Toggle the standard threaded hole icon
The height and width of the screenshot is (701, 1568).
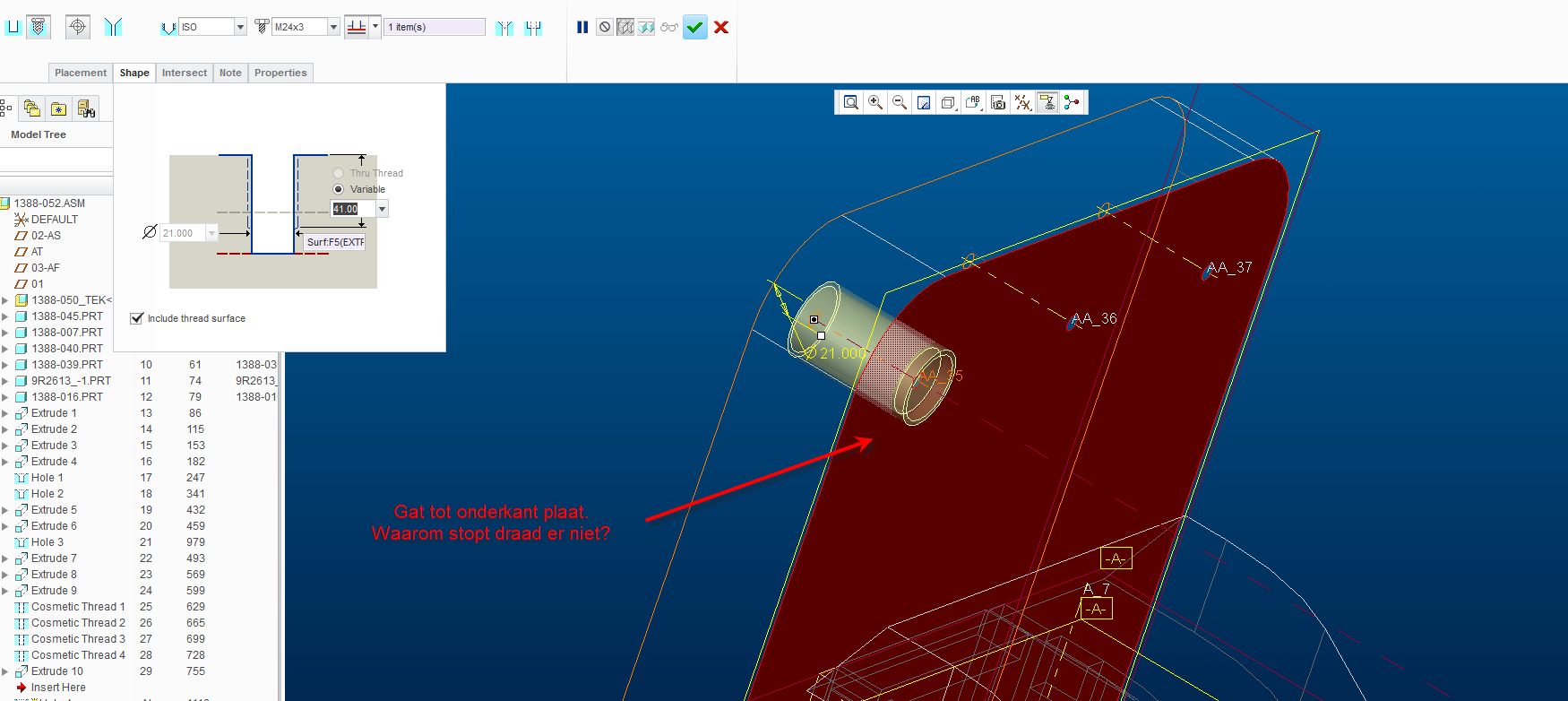(39, 27)
